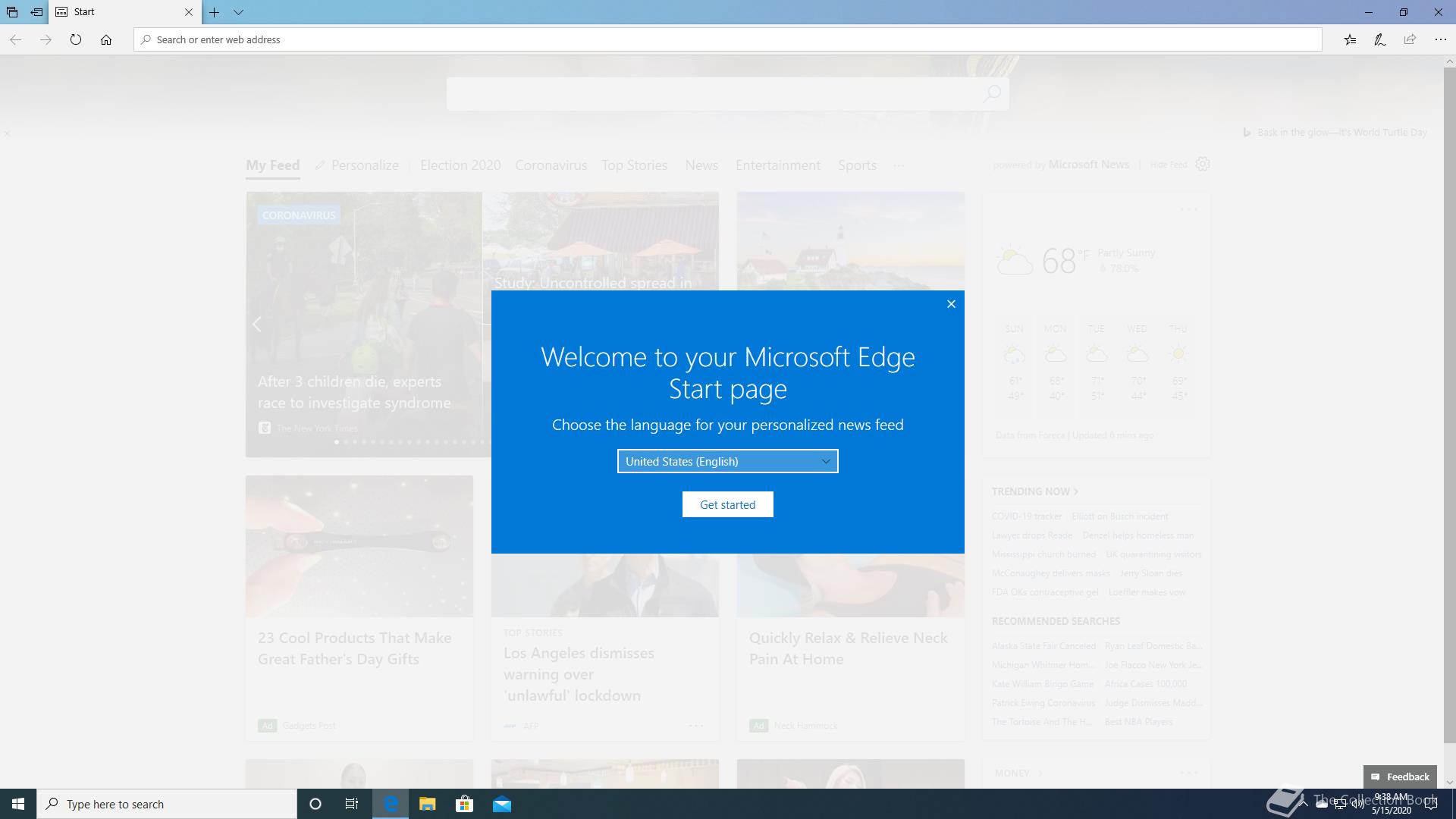Open Los Angeles dismisses warning story
Screen dimensions: 1456x819
579,674
